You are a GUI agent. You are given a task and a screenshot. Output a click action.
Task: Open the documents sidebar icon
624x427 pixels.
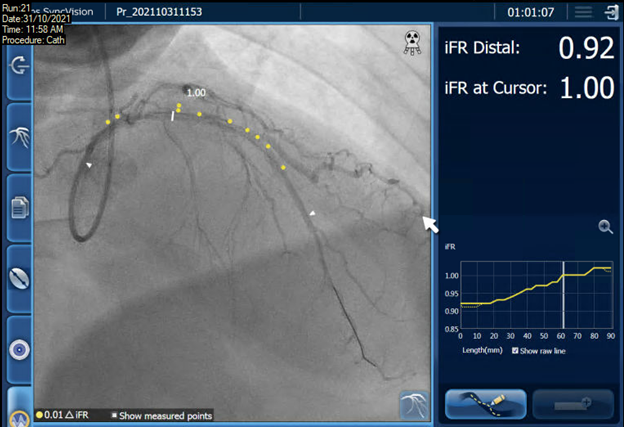point(19,207)
